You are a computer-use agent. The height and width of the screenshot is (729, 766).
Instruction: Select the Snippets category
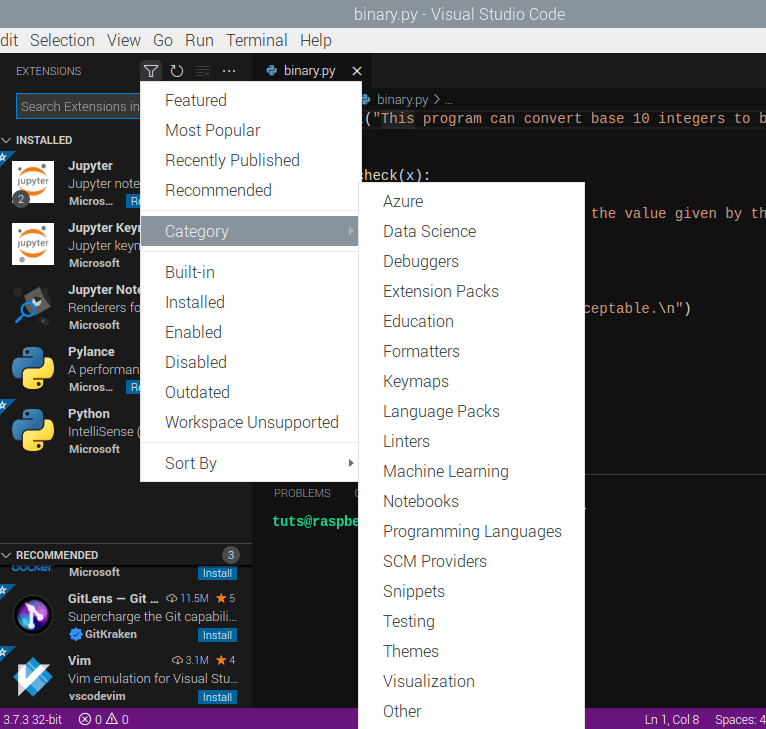pos(471,591)
